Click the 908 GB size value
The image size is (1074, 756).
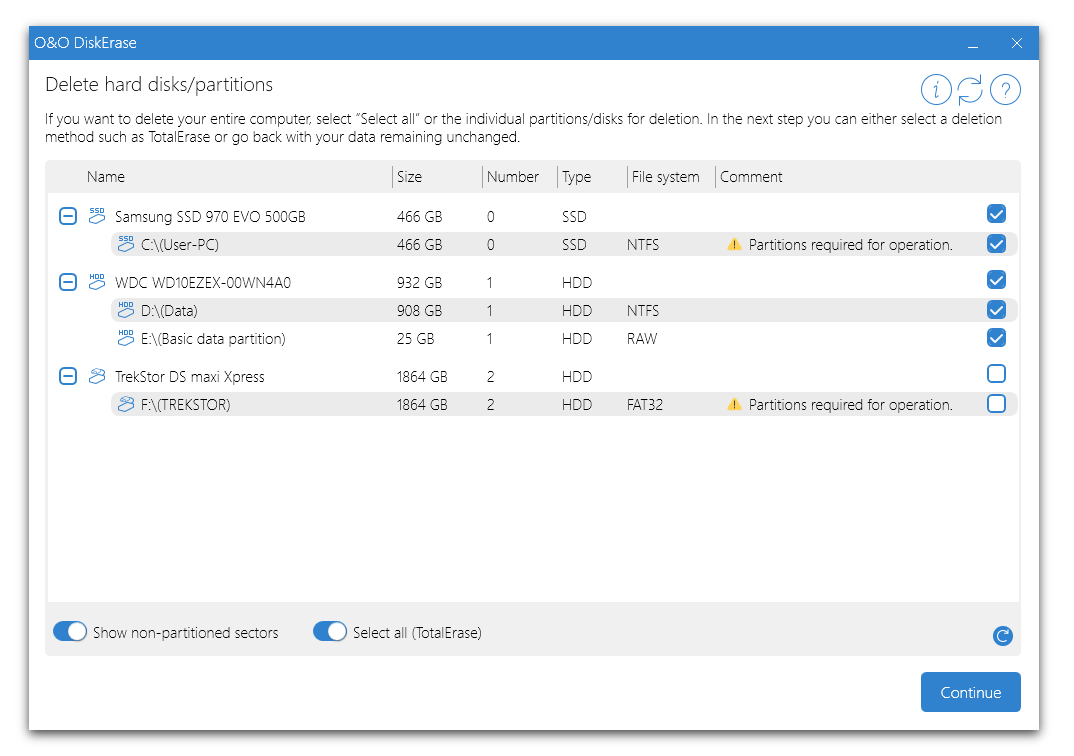click(x=419, y=311)
